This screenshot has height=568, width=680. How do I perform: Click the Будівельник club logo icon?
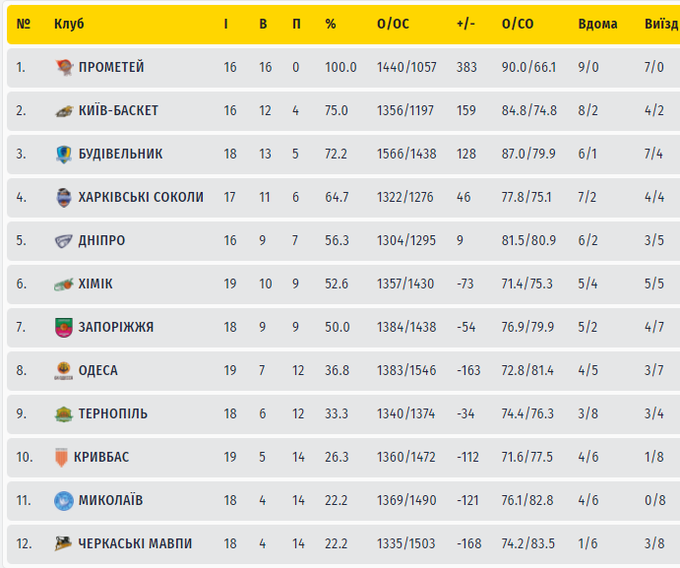[64, 154]
